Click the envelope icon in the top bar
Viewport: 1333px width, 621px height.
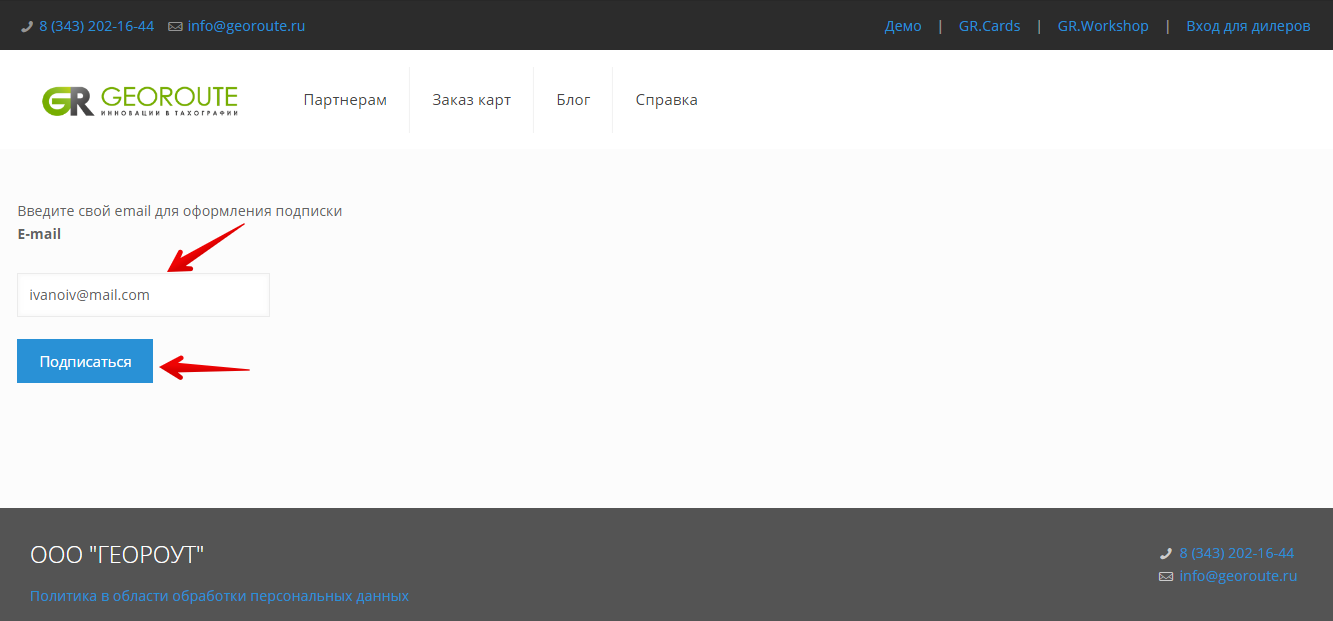[175, 27]
